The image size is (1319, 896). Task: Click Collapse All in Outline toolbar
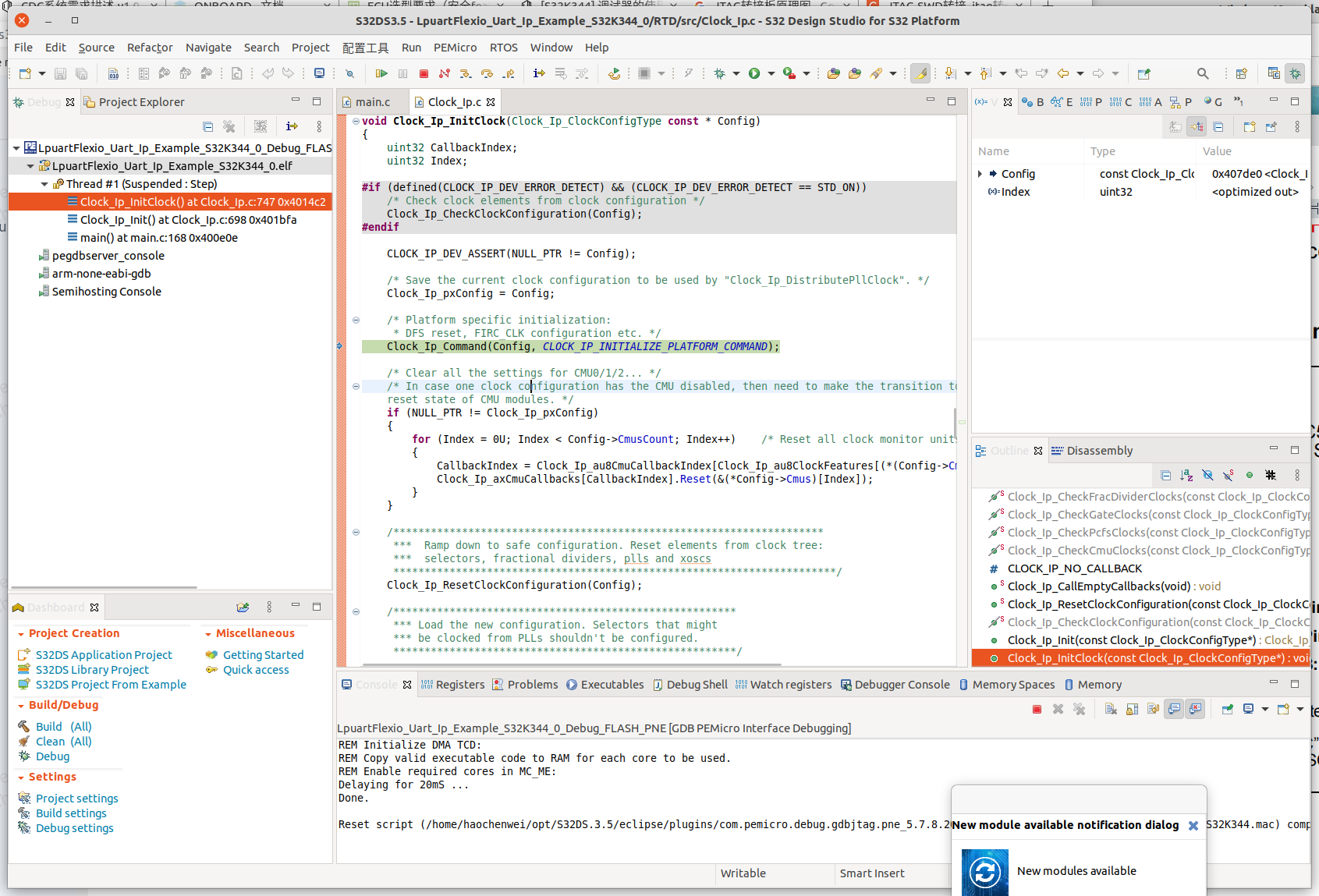[x=1165, y=475]
